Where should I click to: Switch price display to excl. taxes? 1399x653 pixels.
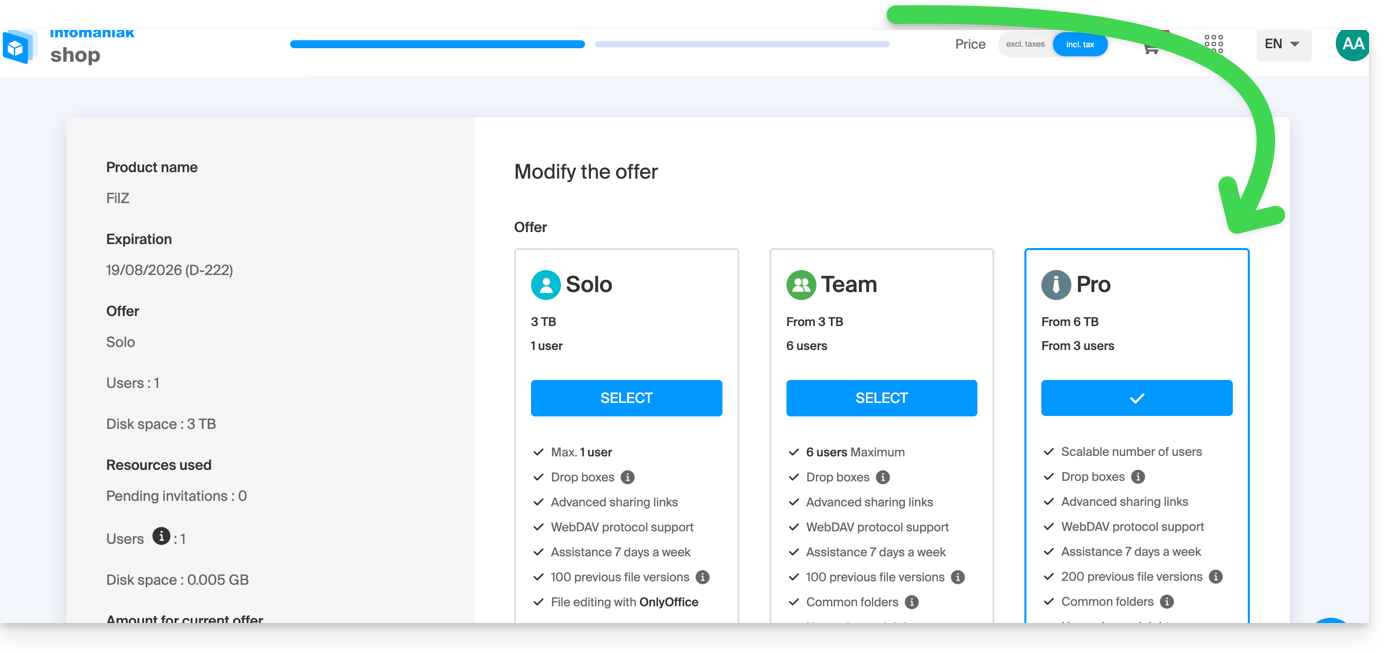(1025, 45)
